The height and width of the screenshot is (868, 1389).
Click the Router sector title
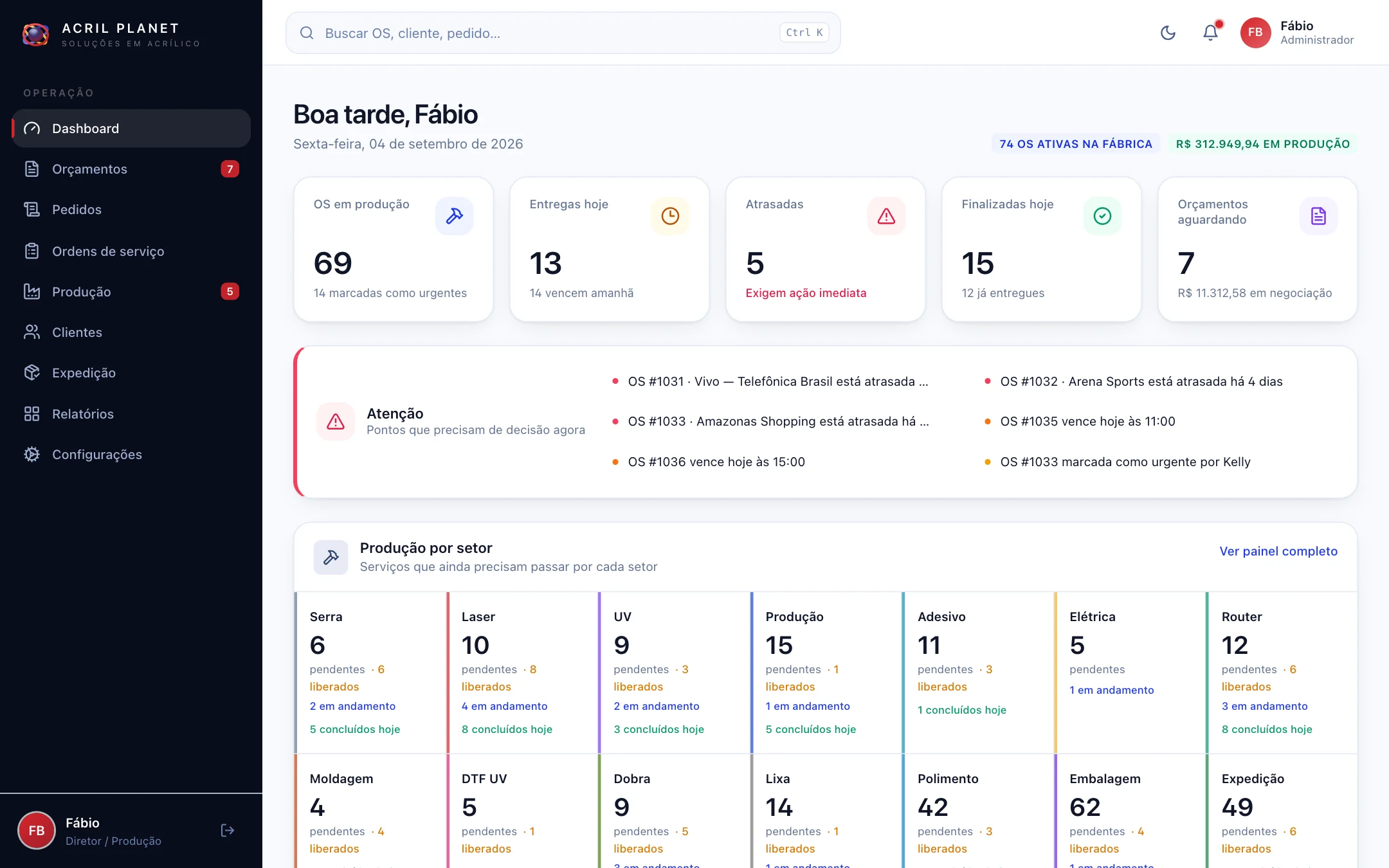tap(1242, 617)
